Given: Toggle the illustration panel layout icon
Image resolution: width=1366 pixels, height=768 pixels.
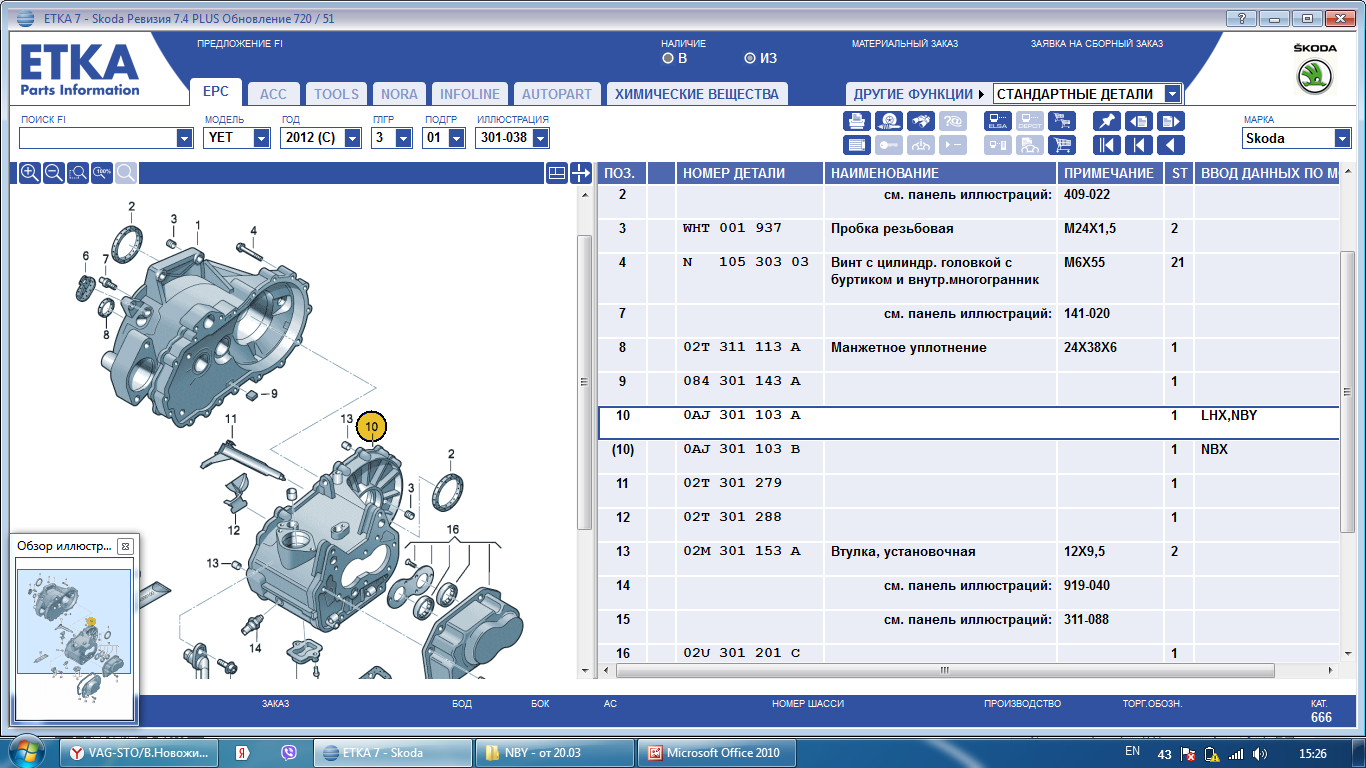Looking at the screenshot, I should point(557,173).
